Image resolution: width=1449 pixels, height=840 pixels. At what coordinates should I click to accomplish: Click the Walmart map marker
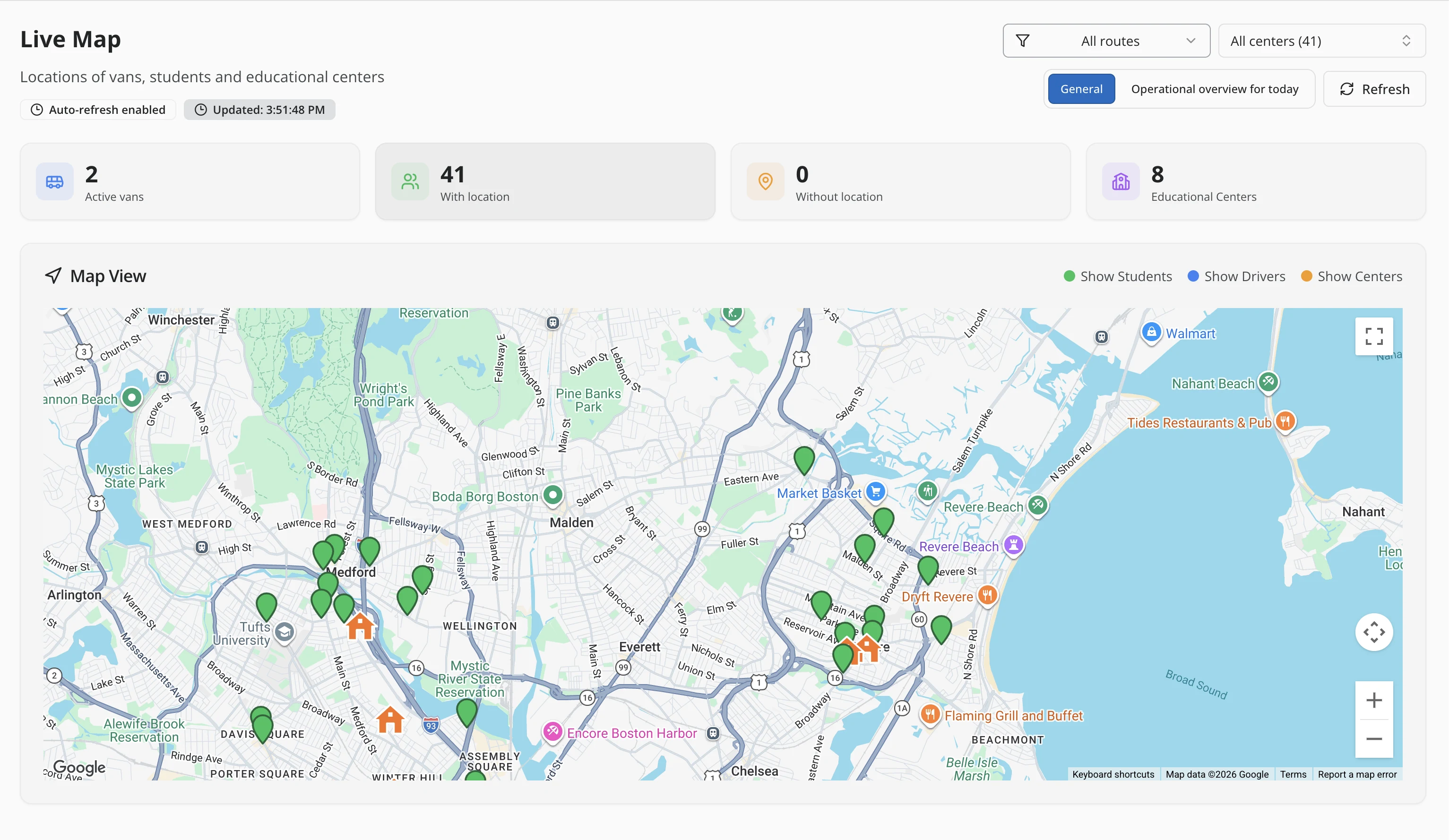point(1151,332)
